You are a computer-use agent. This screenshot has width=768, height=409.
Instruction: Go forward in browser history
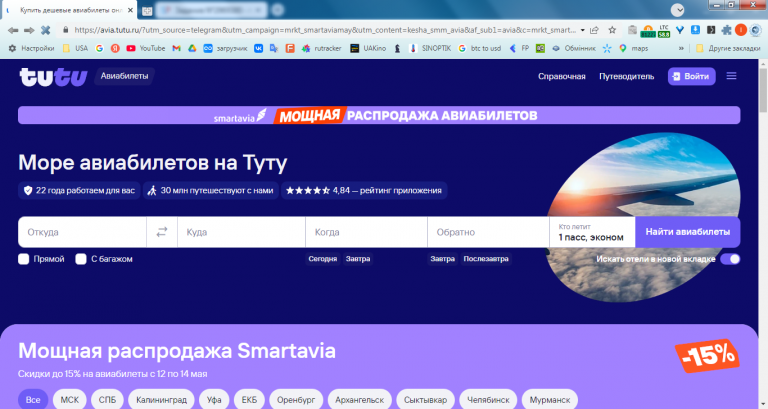[29, 30]
